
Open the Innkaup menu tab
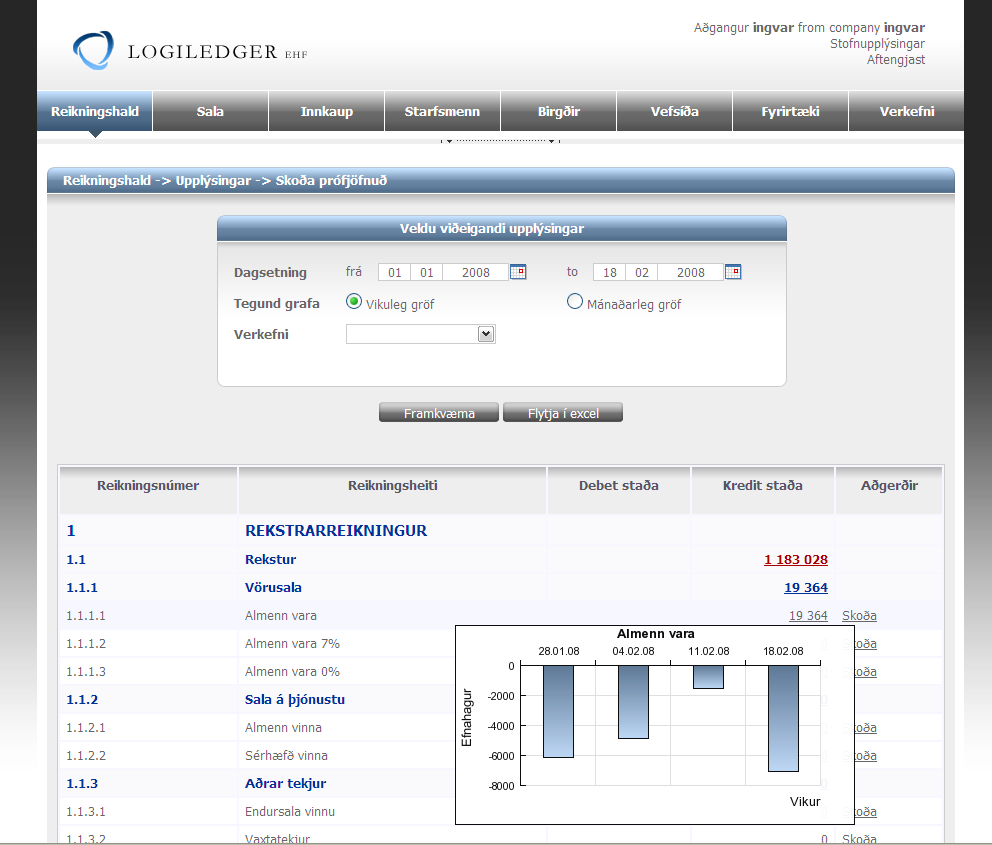(326, 111)
